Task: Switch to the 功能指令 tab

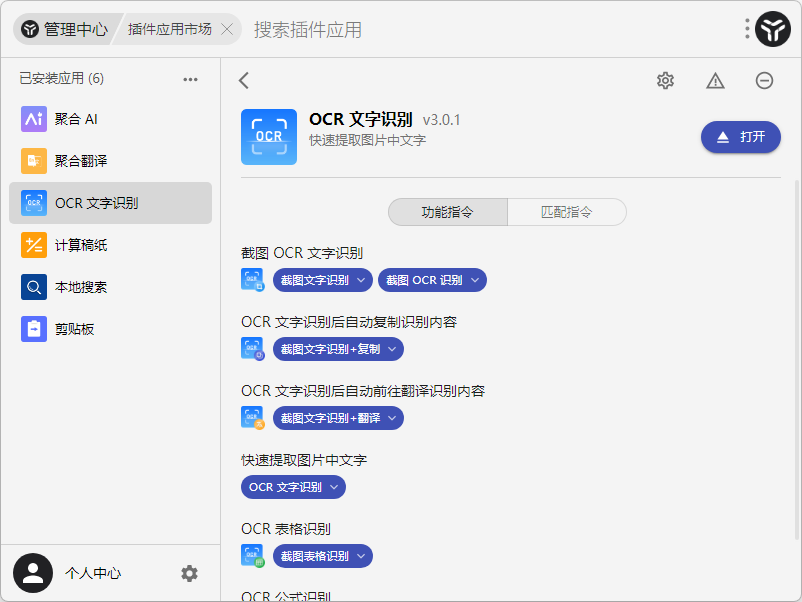Action: 448,212
